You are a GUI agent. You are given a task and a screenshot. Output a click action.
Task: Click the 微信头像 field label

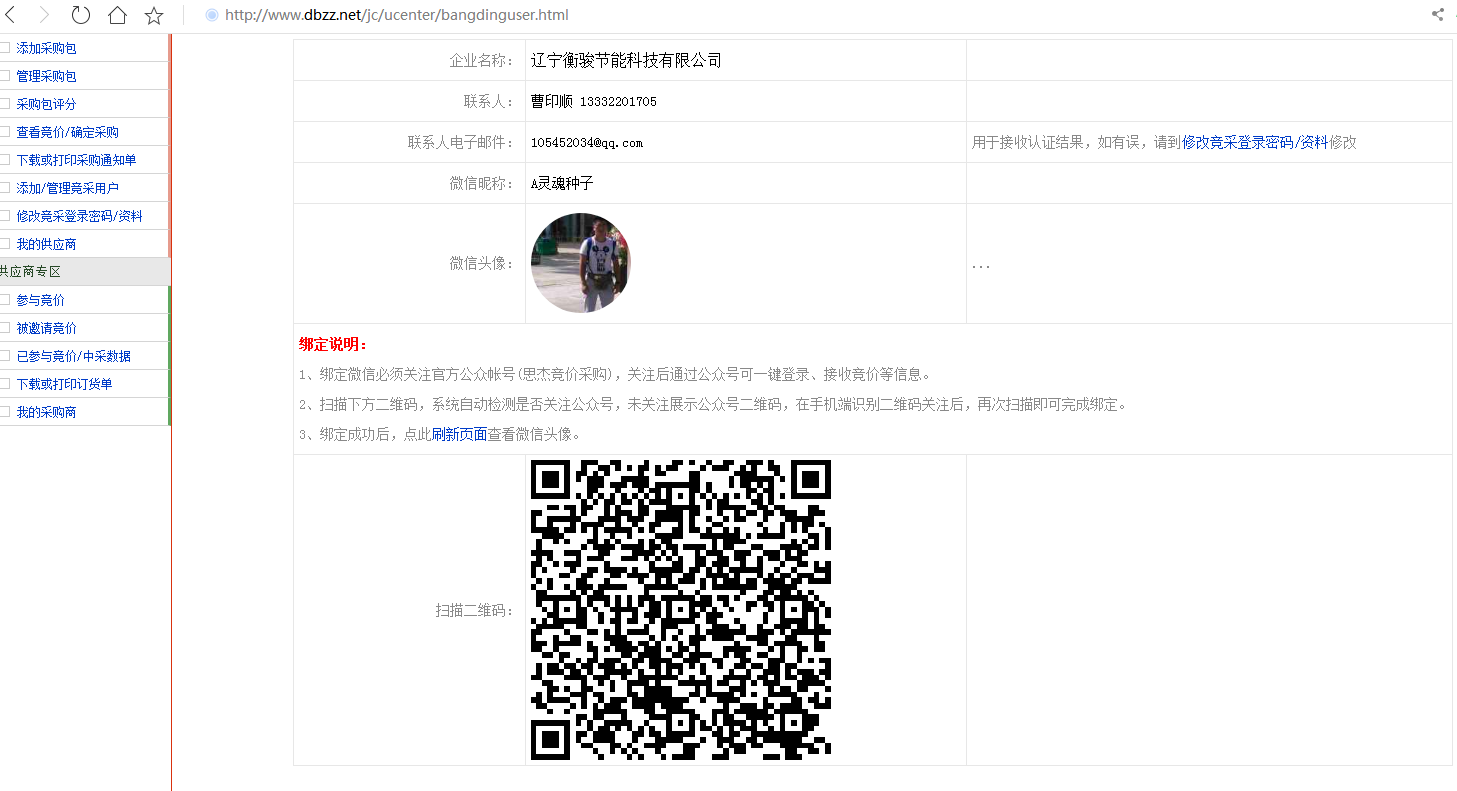(x=482, y=263)
